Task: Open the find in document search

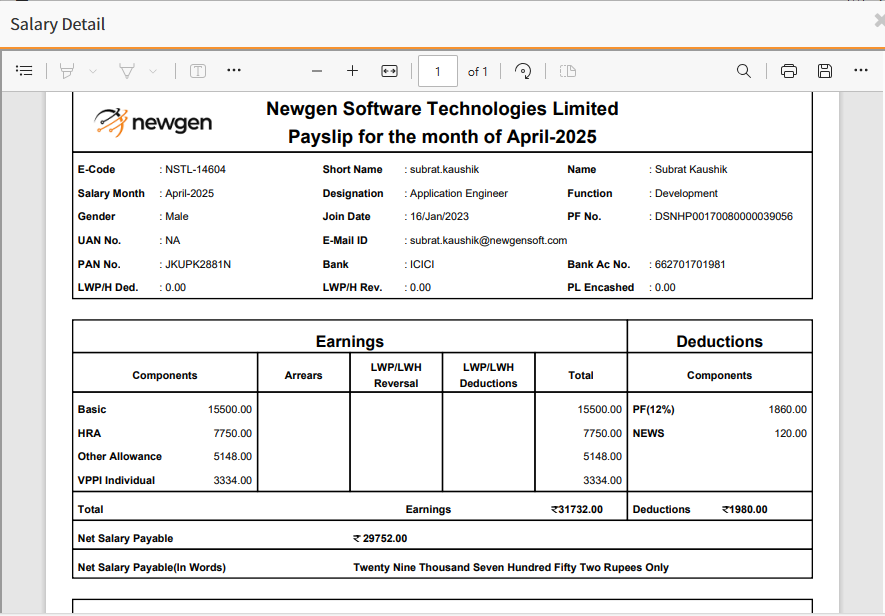Action: [744, 71]
